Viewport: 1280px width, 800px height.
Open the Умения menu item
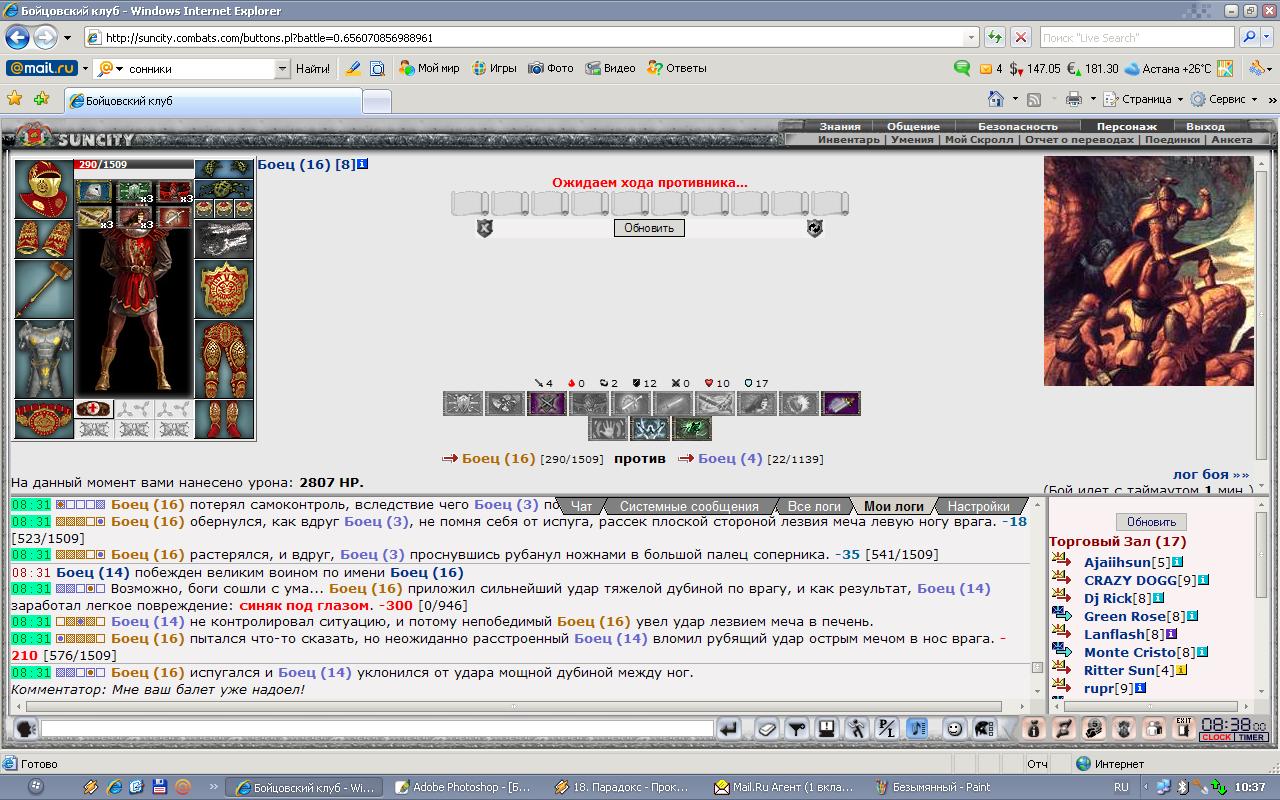(x=912, y=140)
